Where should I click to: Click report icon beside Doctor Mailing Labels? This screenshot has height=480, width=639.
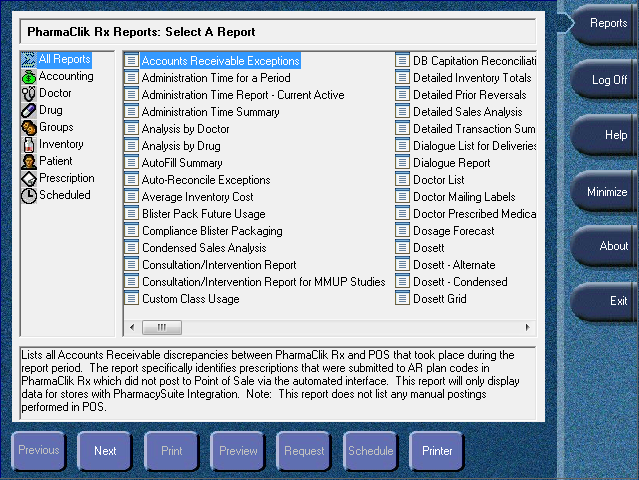(402, 197)
